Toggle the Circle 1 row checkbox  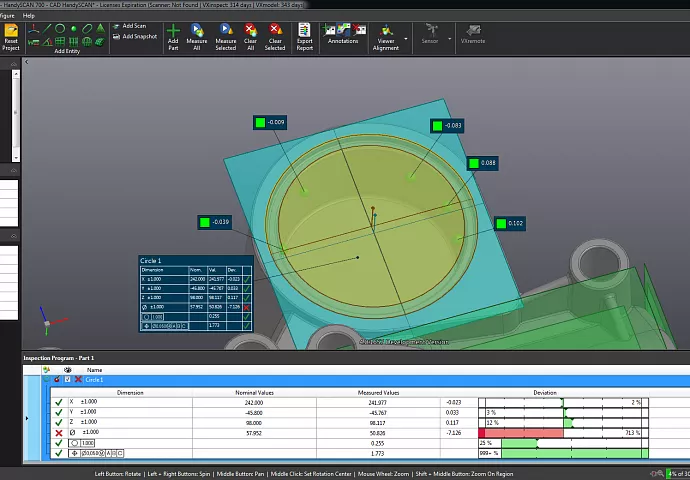[x=67, y=379]
